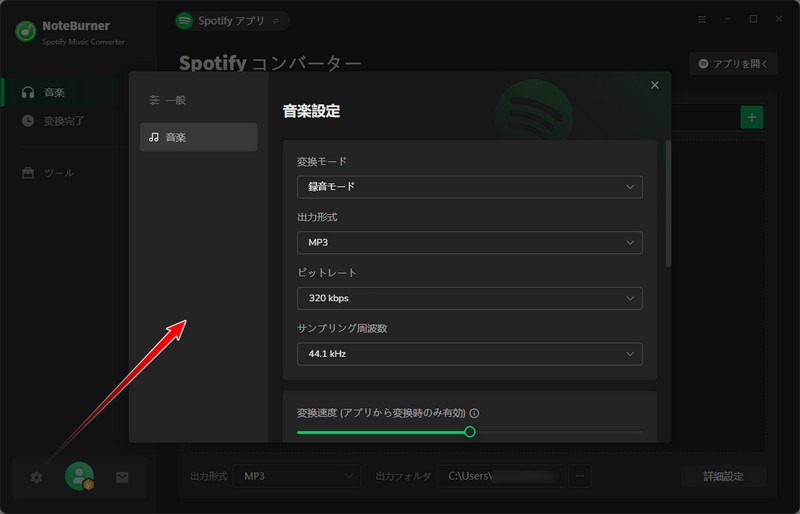Switch to 音楽 settings tab
The image size is (800, 514).
click(198, 137)
